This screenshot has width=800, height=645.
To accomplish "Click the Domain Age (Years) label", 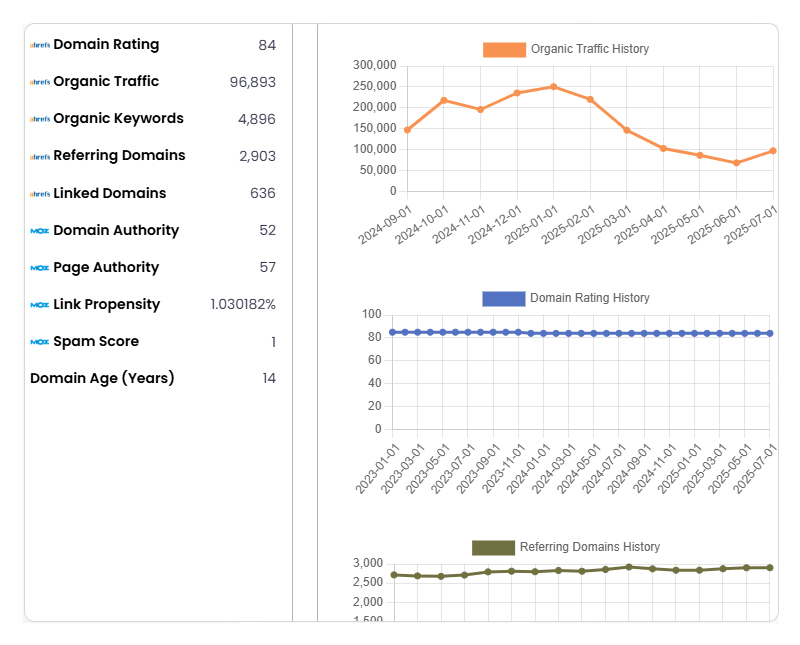I will click(102, 378).
